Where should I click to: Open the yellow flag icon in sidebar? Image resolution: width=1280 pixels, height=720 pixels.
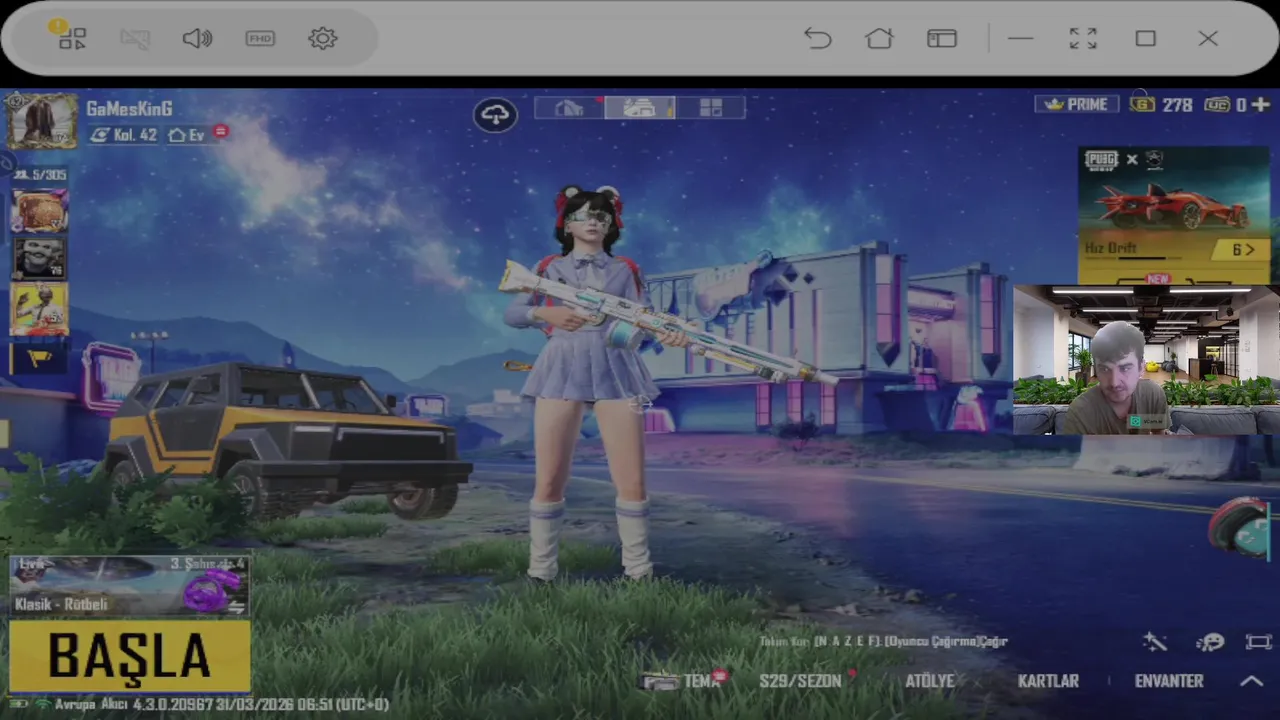[40, 357]
